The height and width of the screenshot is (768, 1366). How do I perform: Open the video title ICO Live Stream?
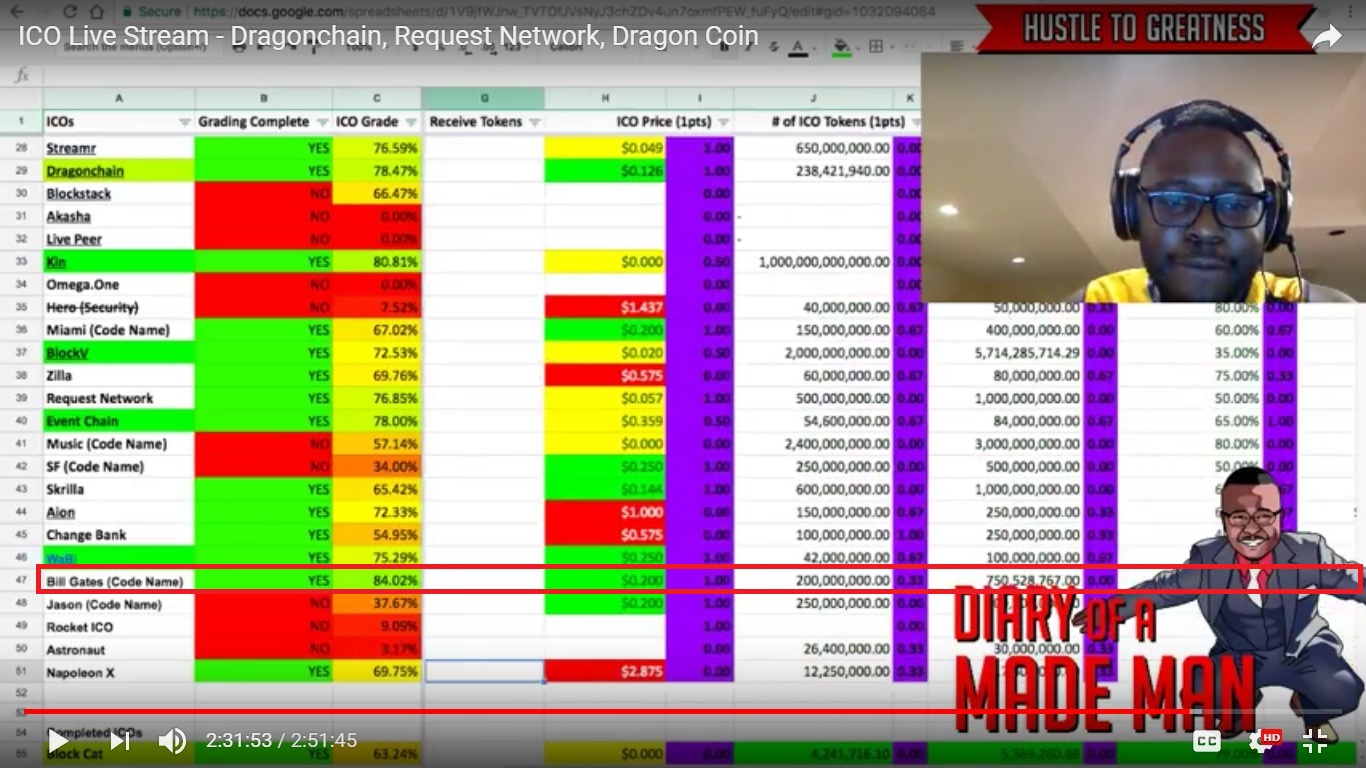pyautogui.click(x=388, y=38)
